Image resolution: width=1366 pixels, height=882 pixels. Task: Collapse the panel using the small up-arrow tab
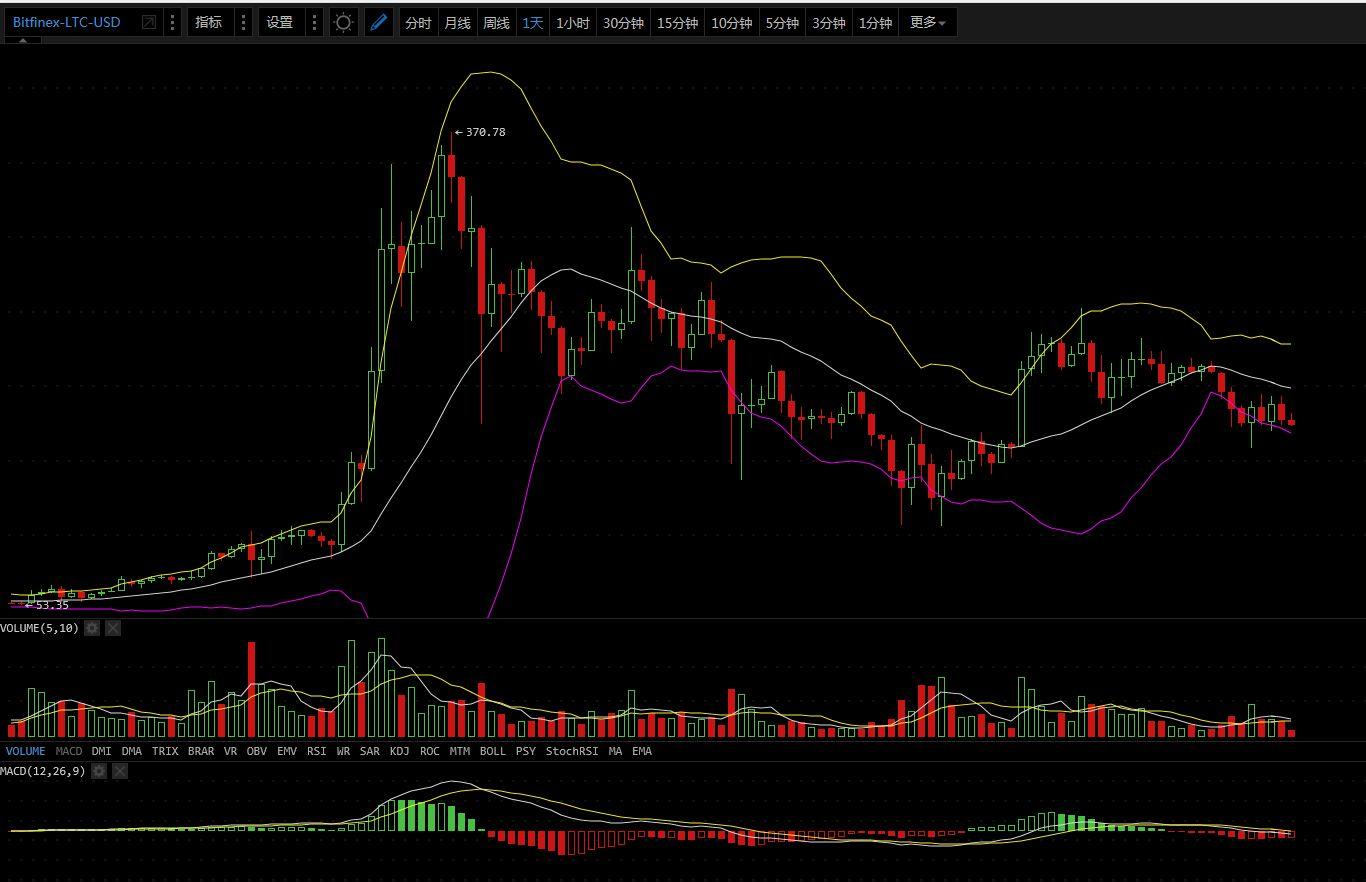(23, 41)
